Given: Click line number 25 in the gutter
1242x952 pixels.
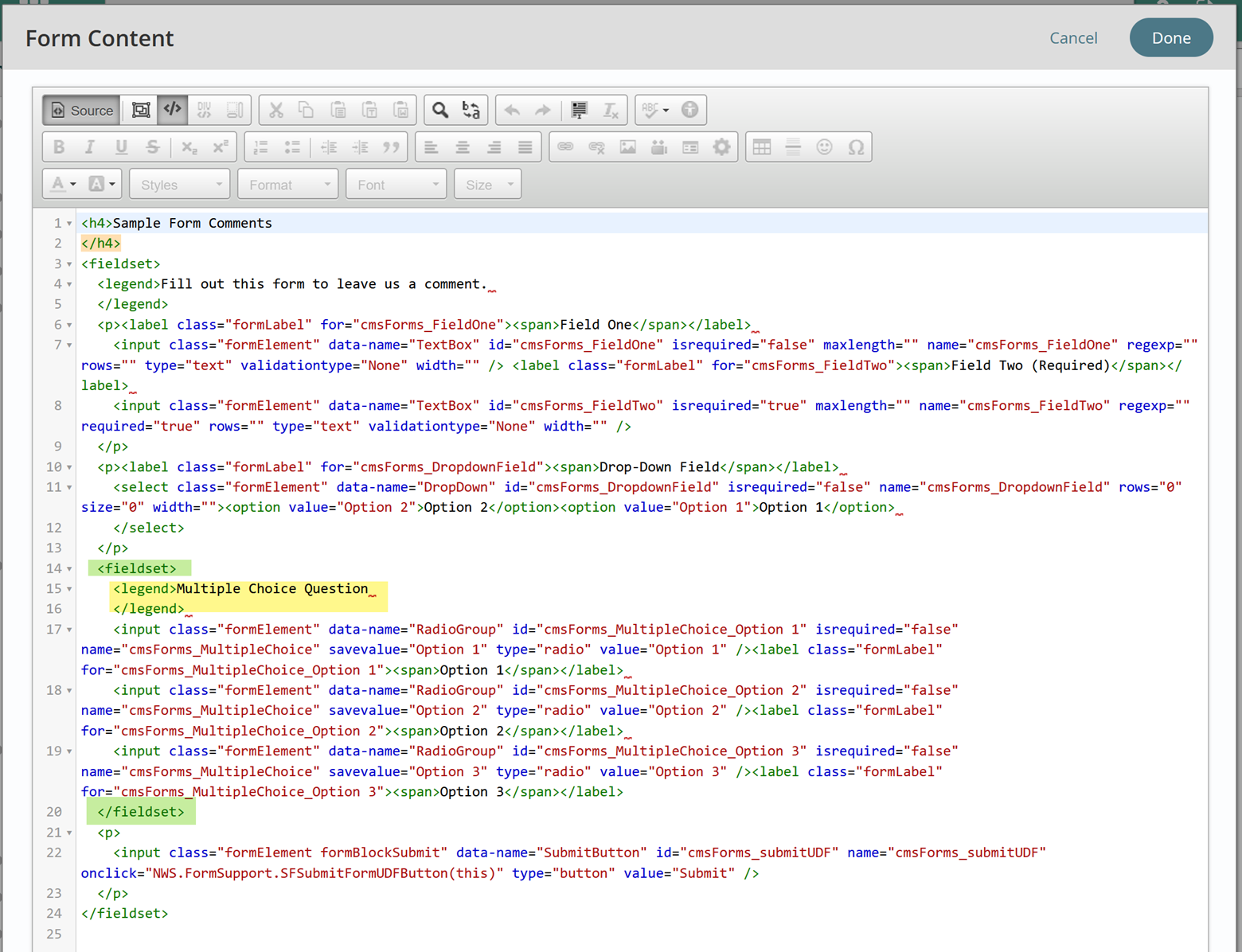Looking at the screenshot, I should (x=54, y=934).
